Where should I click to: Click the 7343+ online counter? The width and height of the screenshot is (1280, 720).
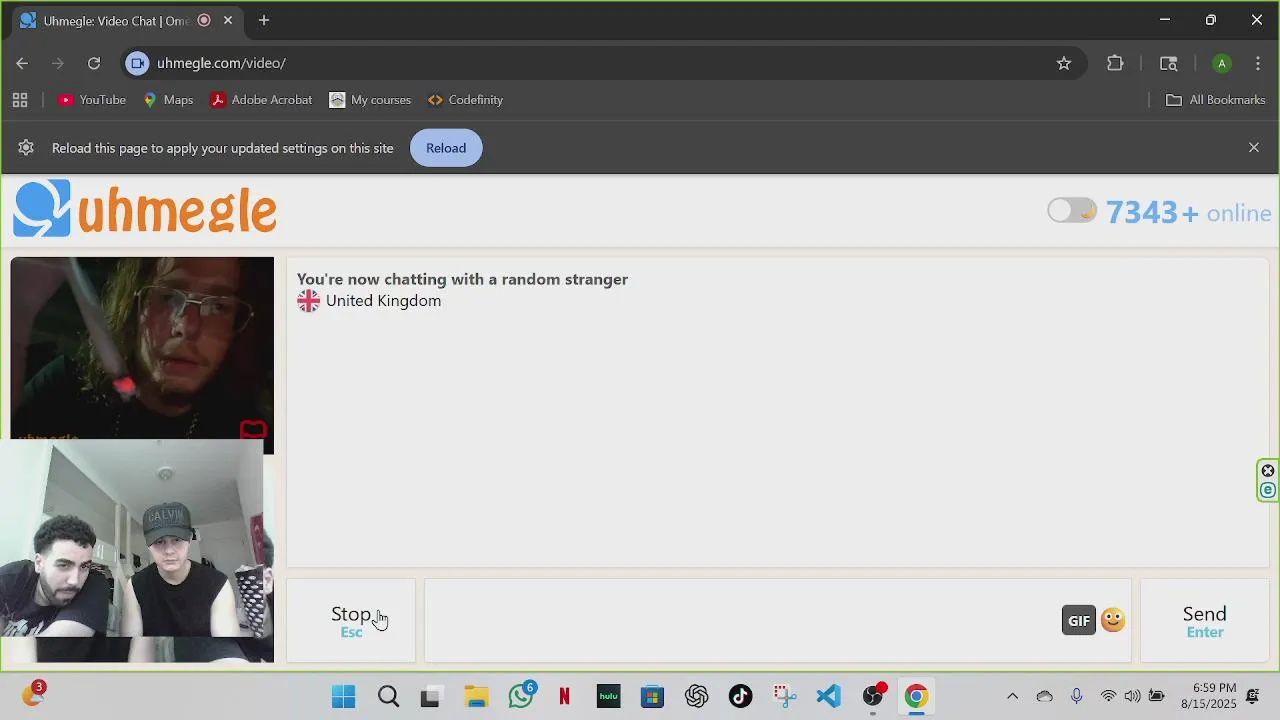point(1188,212)
